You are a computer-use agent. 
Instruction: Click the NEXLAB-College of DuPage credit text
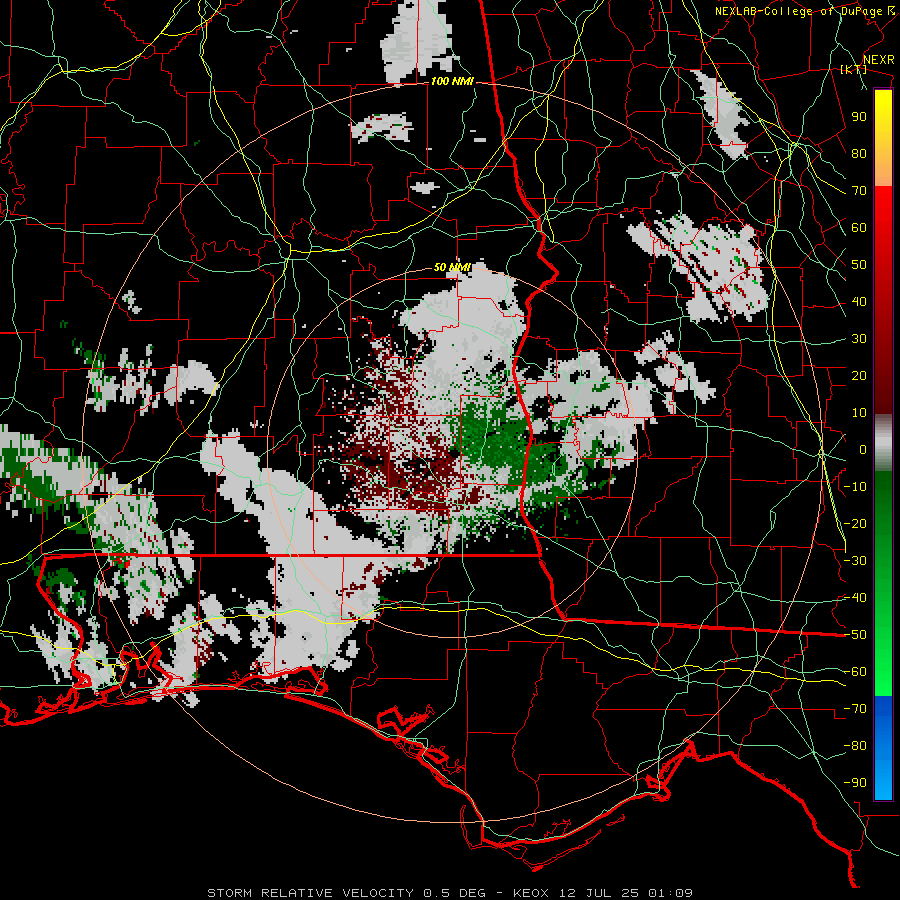(800, 11)
